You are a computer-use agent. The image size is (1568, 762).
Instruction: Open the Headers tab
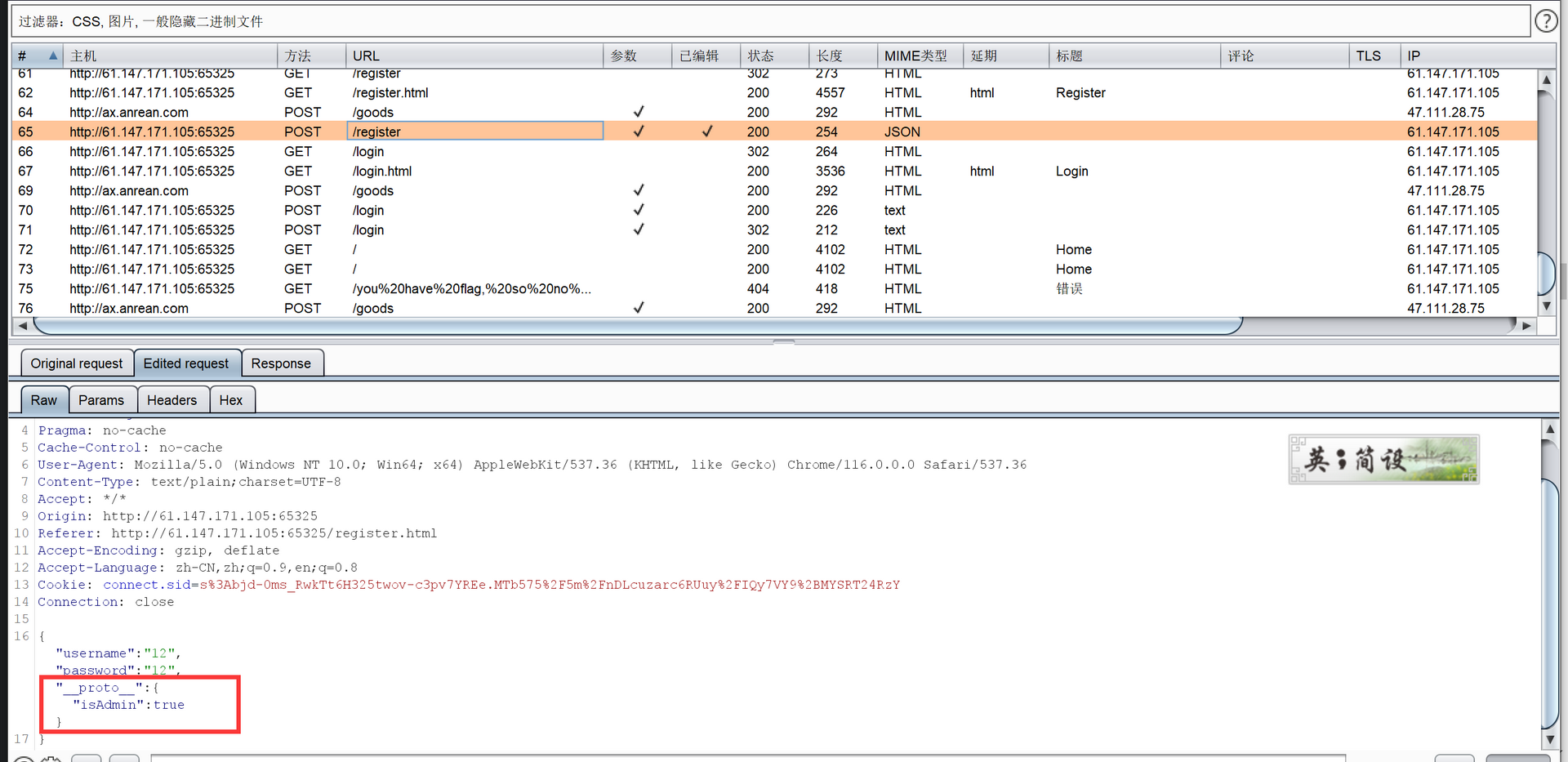pyautogui.click(x=171, y=400)
